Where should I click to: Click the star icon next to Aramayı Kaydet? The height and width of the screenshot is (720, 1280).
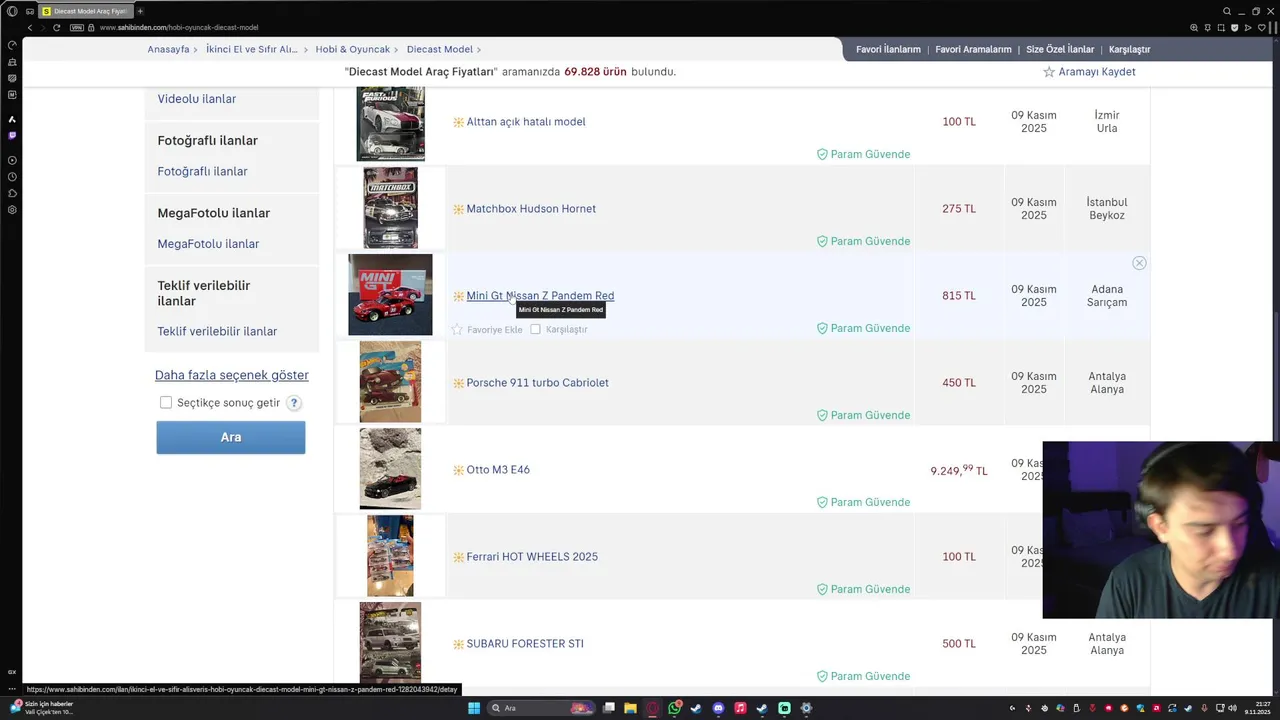(1049, 72)
